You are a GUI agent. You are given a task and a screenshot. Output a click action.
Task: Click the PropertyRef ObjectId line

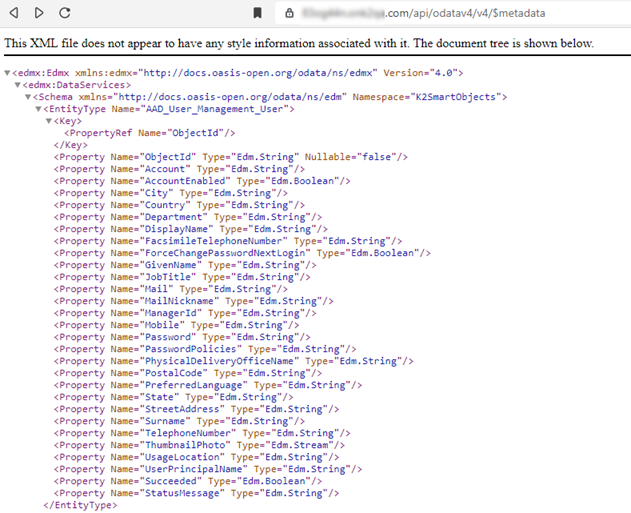(x=150, y=133)
